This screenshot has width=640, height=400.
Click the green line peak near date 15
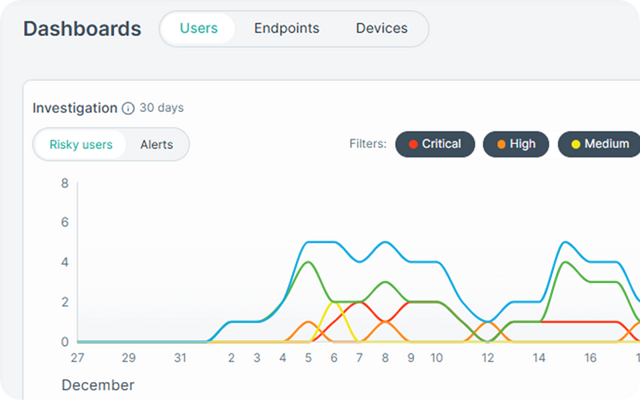tap(565, 262)
